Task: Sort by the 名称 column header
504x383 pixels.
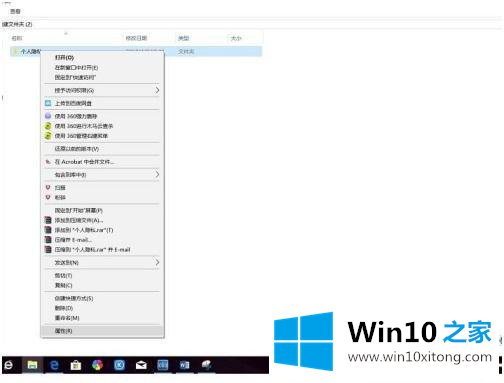Action: tap(17, 38)
